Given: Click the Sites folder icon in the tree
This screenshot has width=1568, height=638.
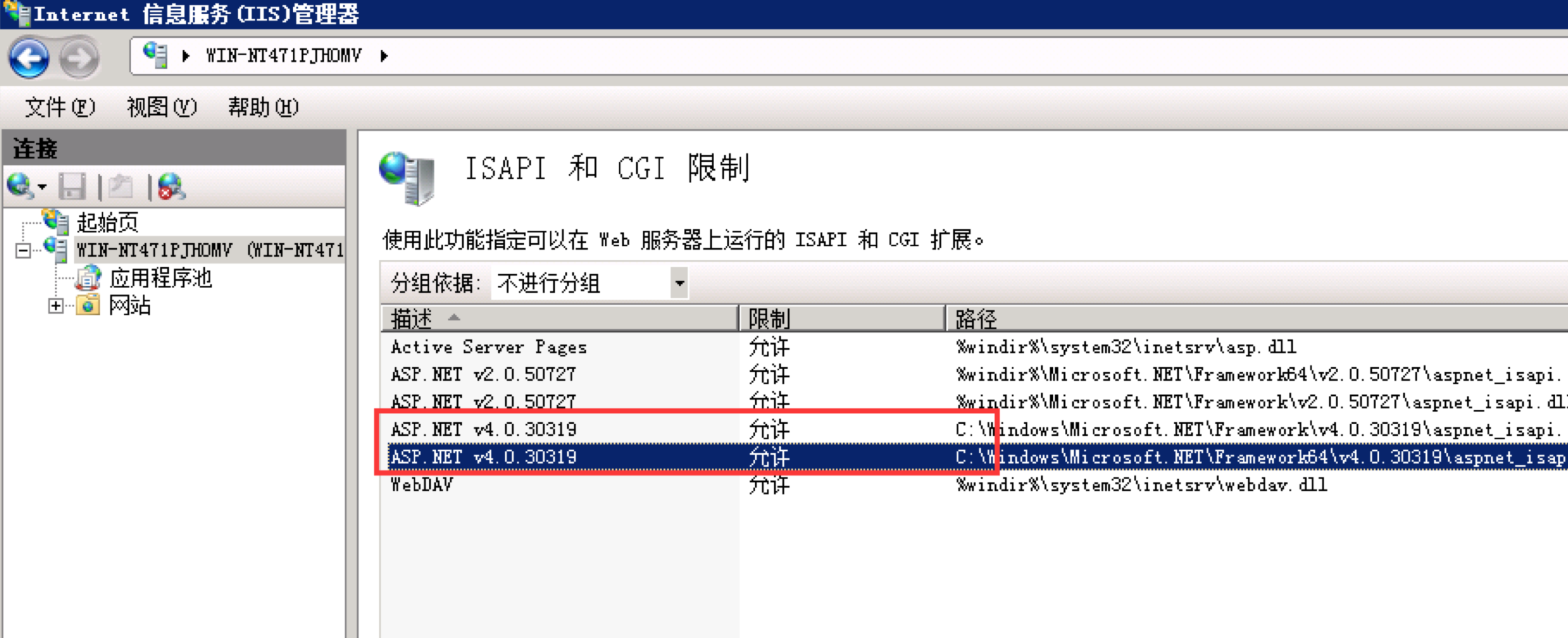Looking at the screenshot, I should click(88, 305).
